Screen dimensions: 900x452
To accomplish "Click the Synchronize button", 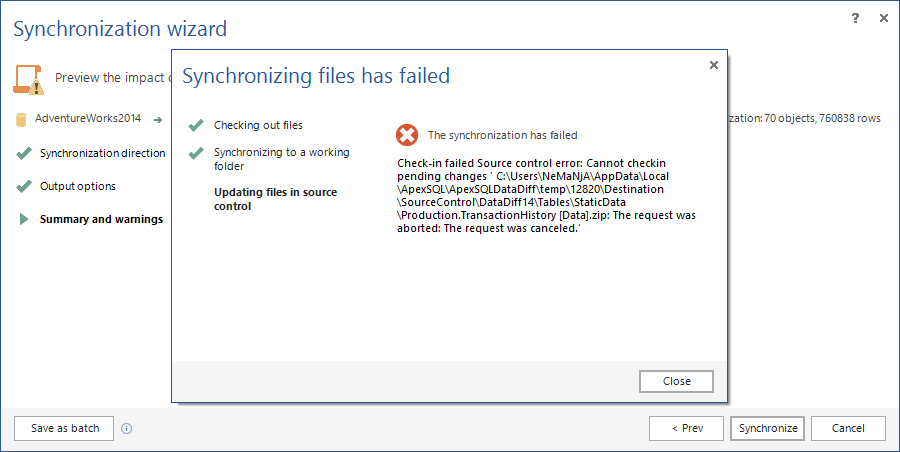I will point(768,428).
